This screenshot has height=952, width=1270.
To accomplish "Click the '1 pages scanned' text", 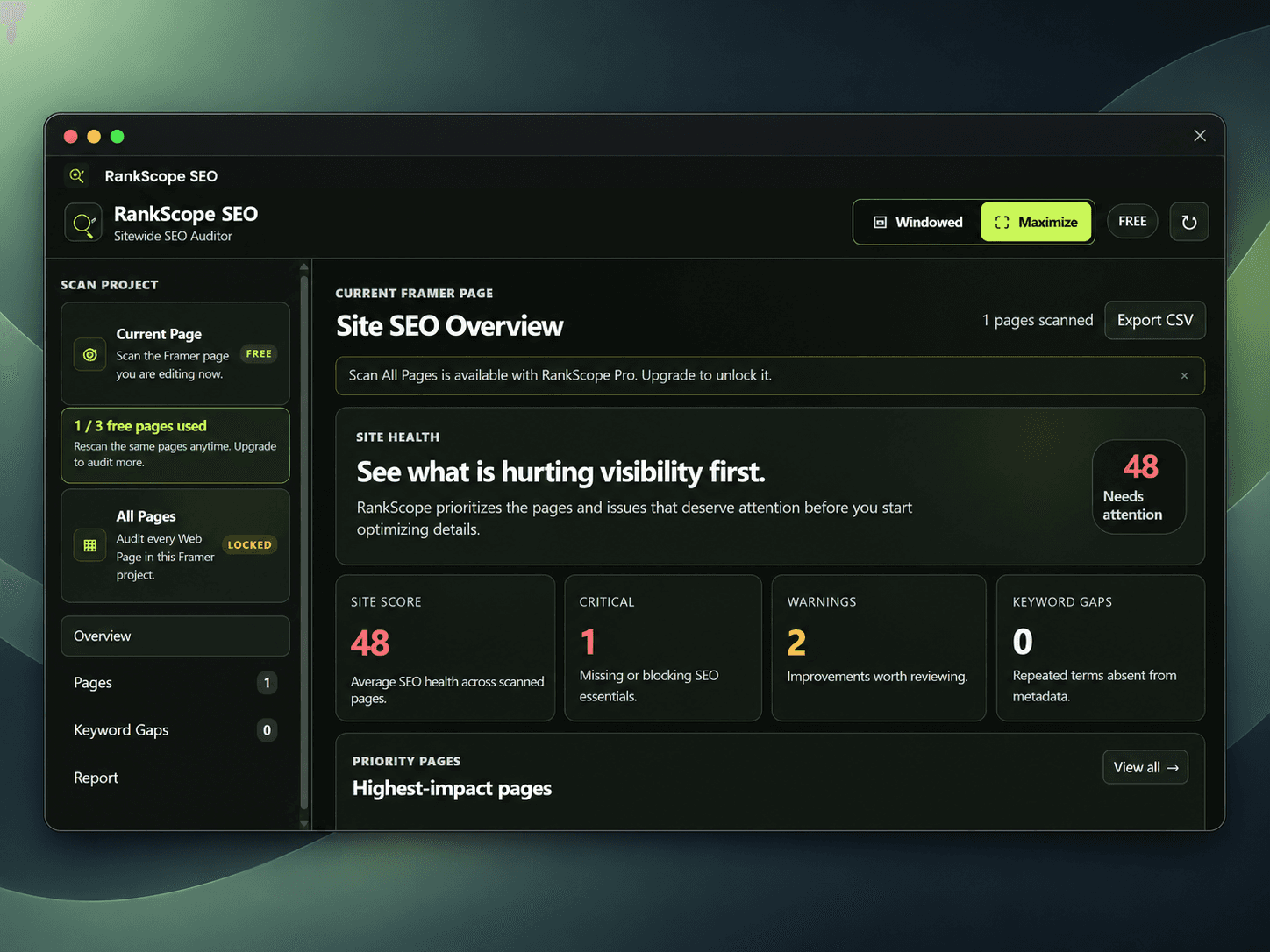I will [1038, 320].
